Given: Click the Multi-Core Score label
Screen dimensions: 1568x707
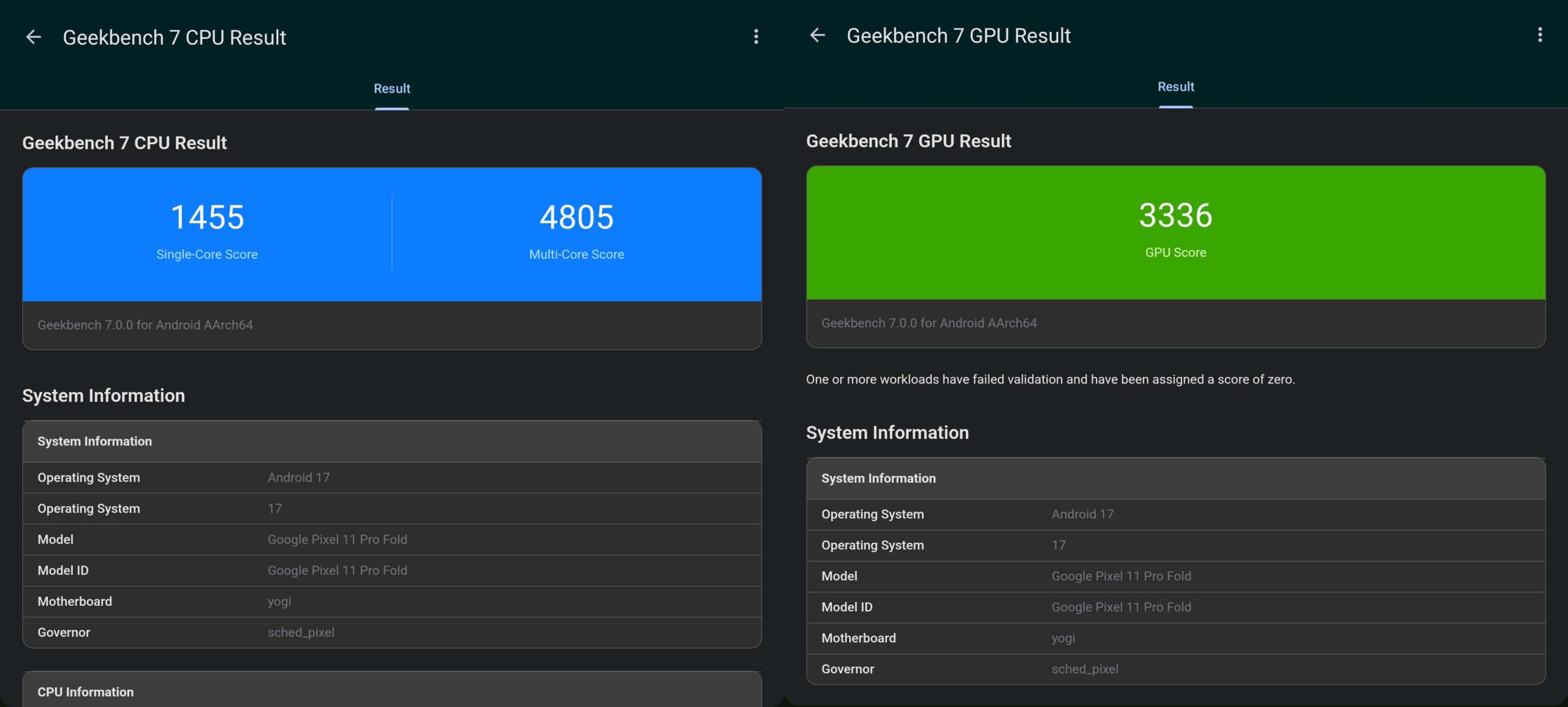Looking at the screenshot, I should click(576, 254).
